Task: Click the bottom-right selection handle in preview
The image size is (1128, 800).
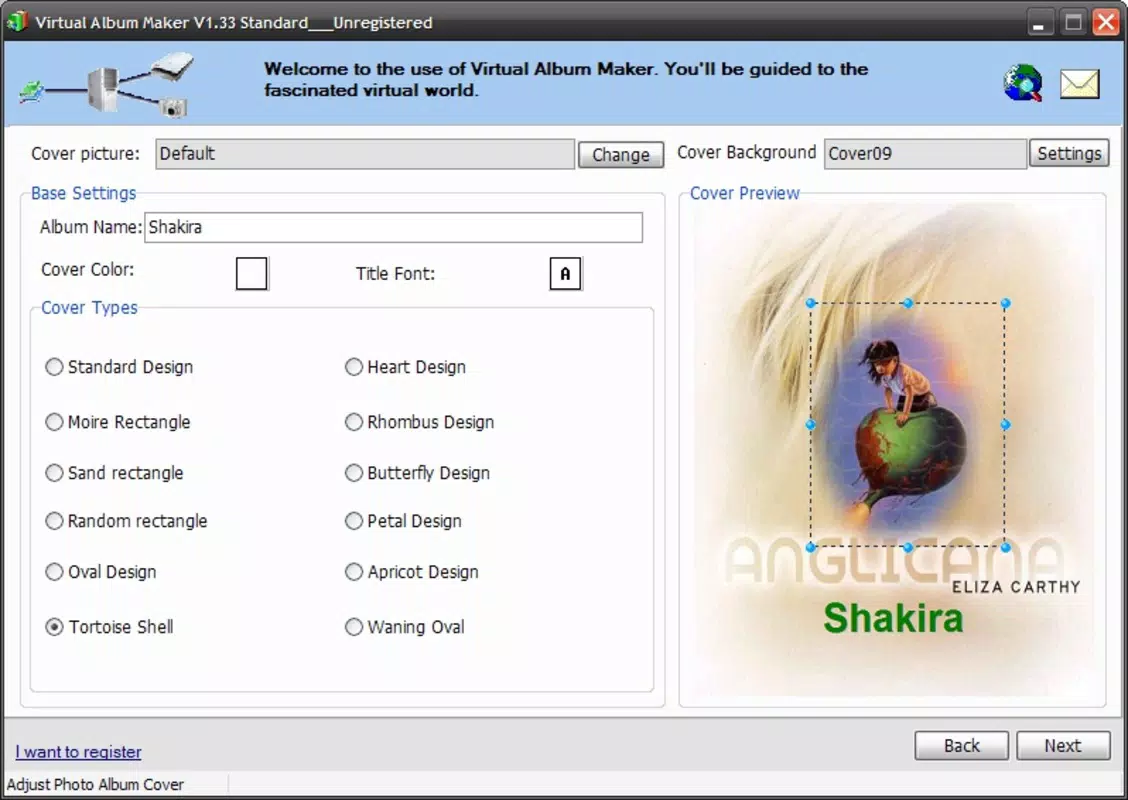Action: point(1005,547)
